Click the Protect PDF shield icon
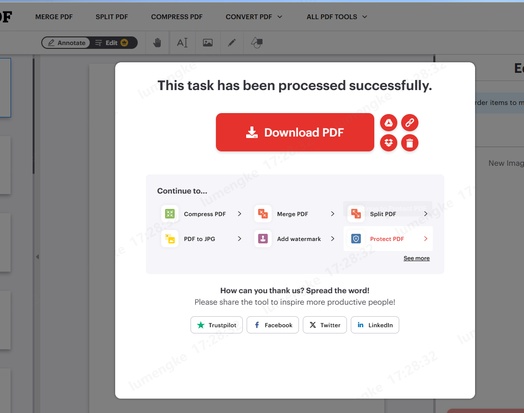Screen dimensions: 524x413 [x=356, y=239]
